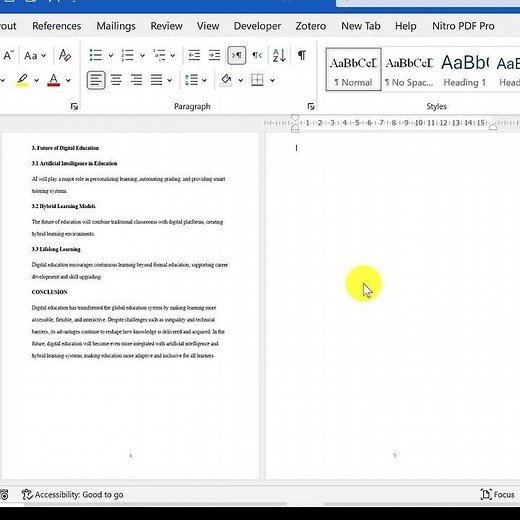Image resolution: width=520 pixels, height=520 pixels.
Task: Switch to Focus mode
Action: pyautogui.click(x=497, y=495)
